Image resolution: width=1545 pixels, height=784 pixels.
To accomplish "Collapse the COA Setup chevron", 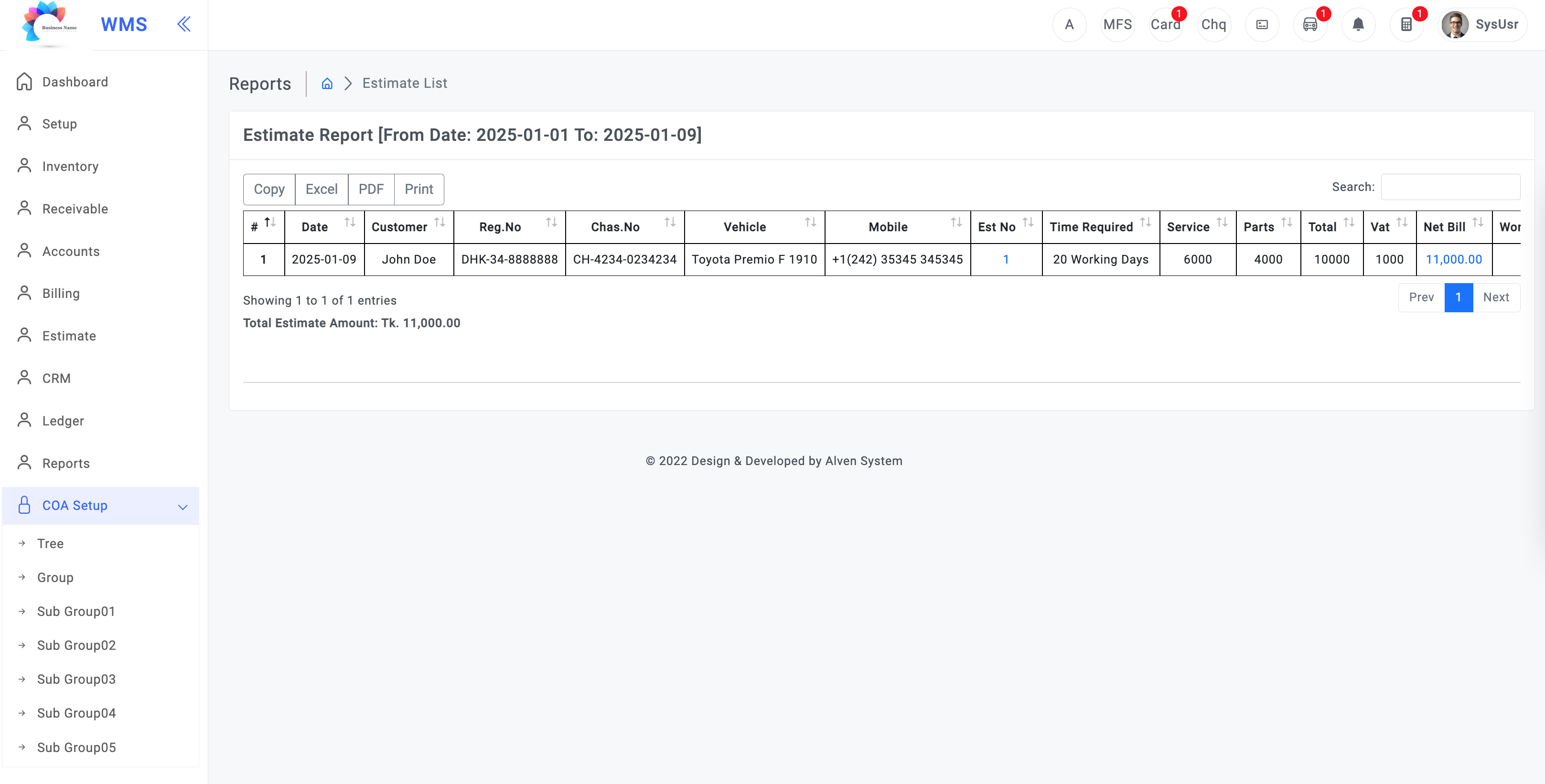I will [x=183, y=507].
